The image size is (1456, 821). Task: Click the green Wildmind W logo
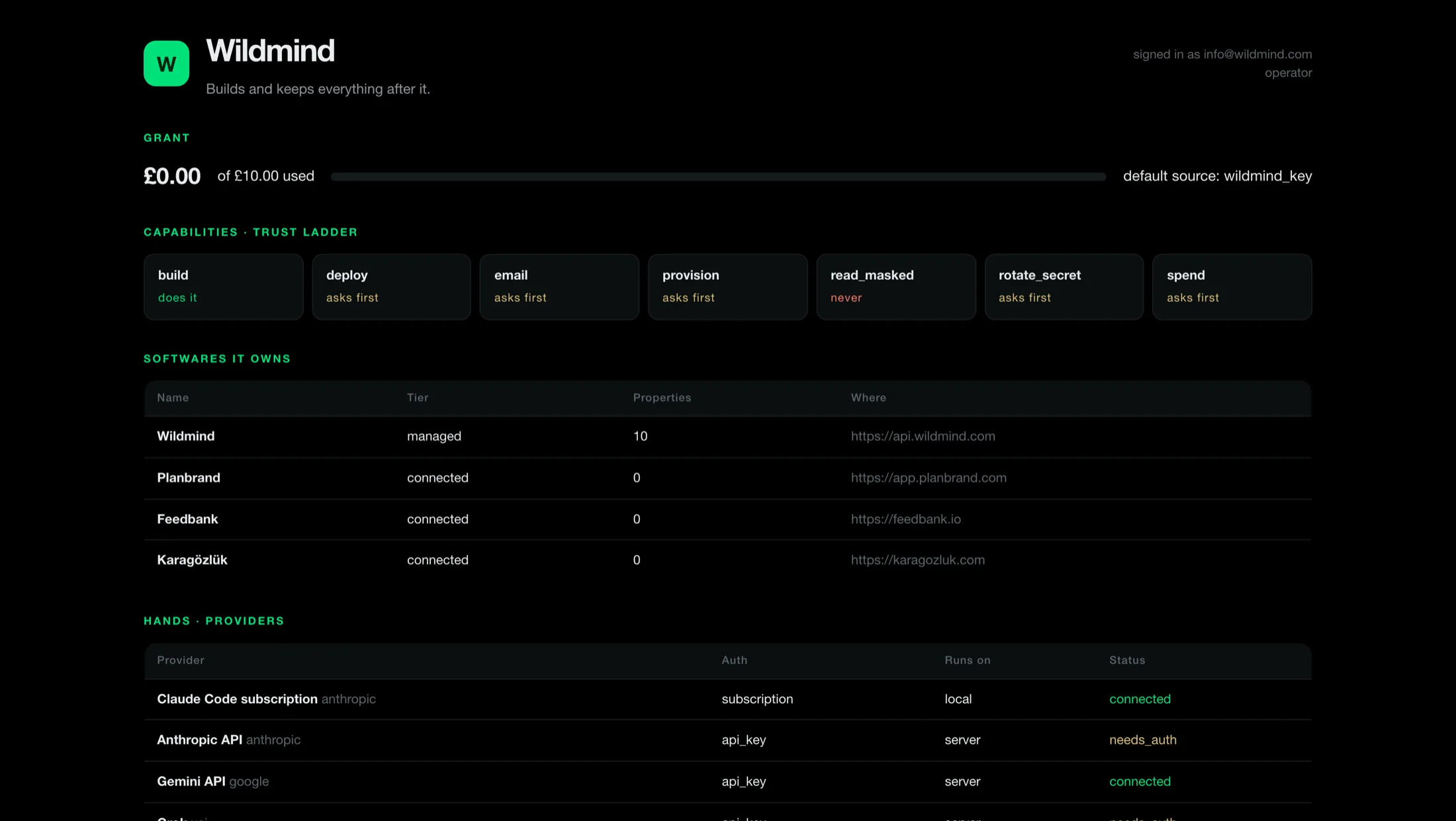tap(166, 64)
